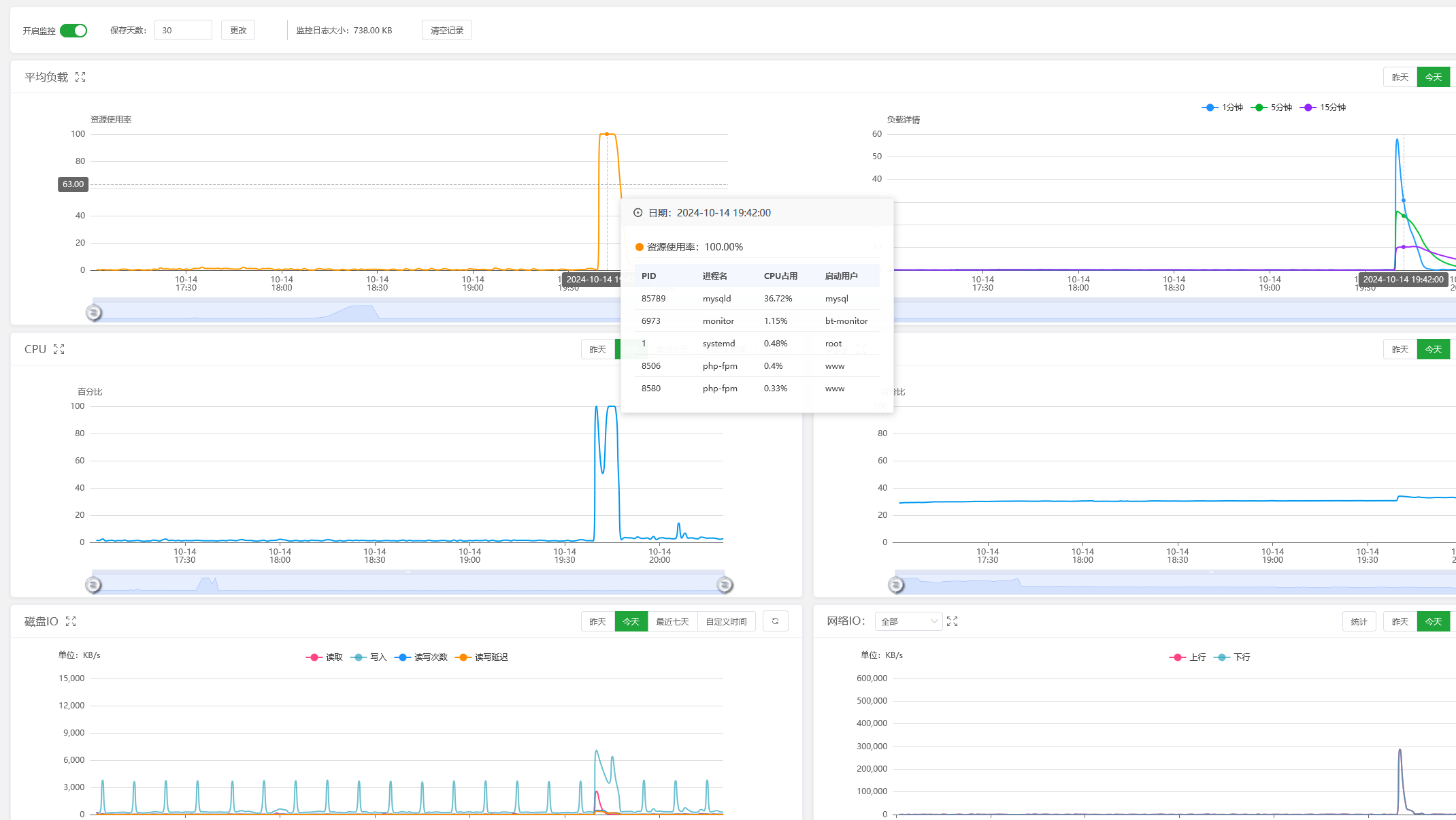Click the memory chart zoom slider left handle
The height and width of the screenshot is (820, 1456).
[896, 585]
